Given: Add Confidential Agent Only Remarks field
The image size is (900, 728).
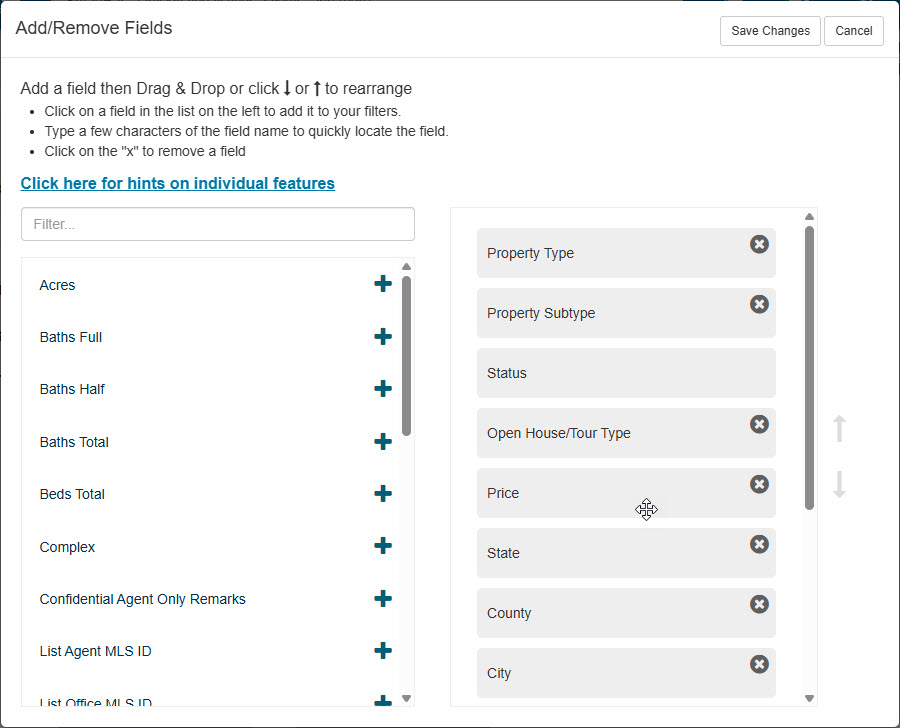Looking at the screenshot, I should (x=383, y=598).
